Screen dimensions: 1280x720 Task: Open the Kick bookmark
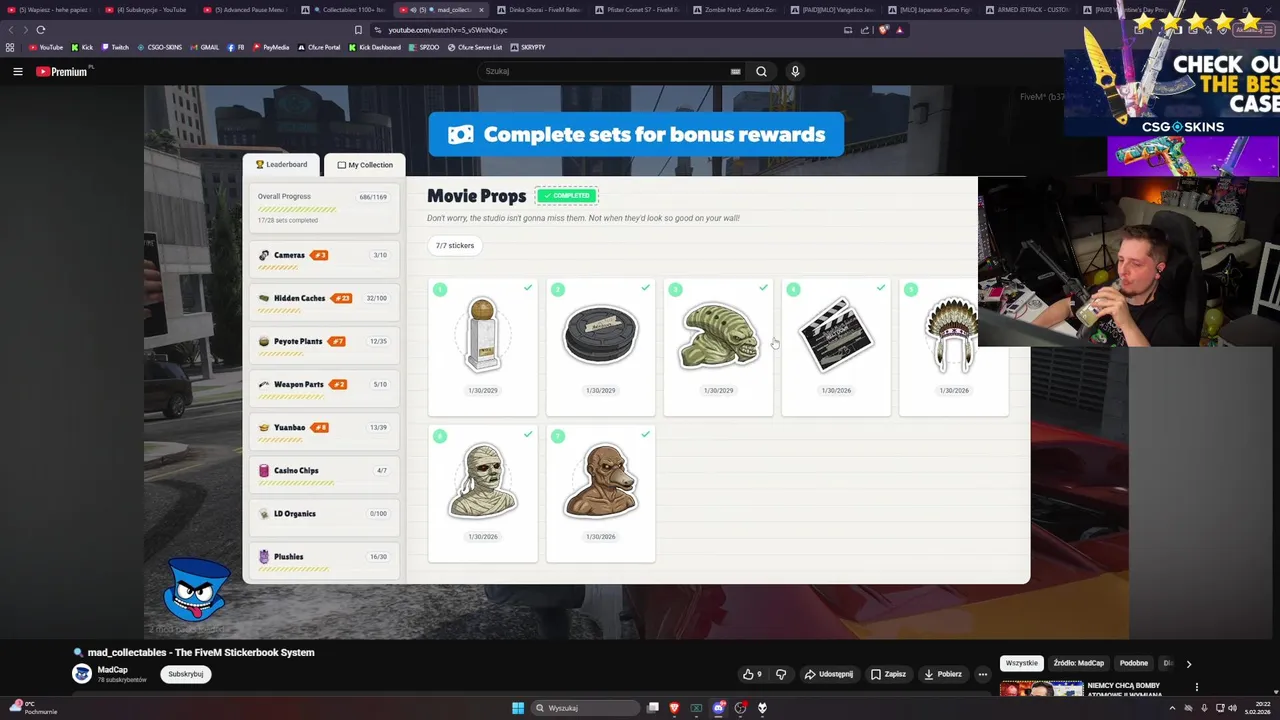coord(82,47)
